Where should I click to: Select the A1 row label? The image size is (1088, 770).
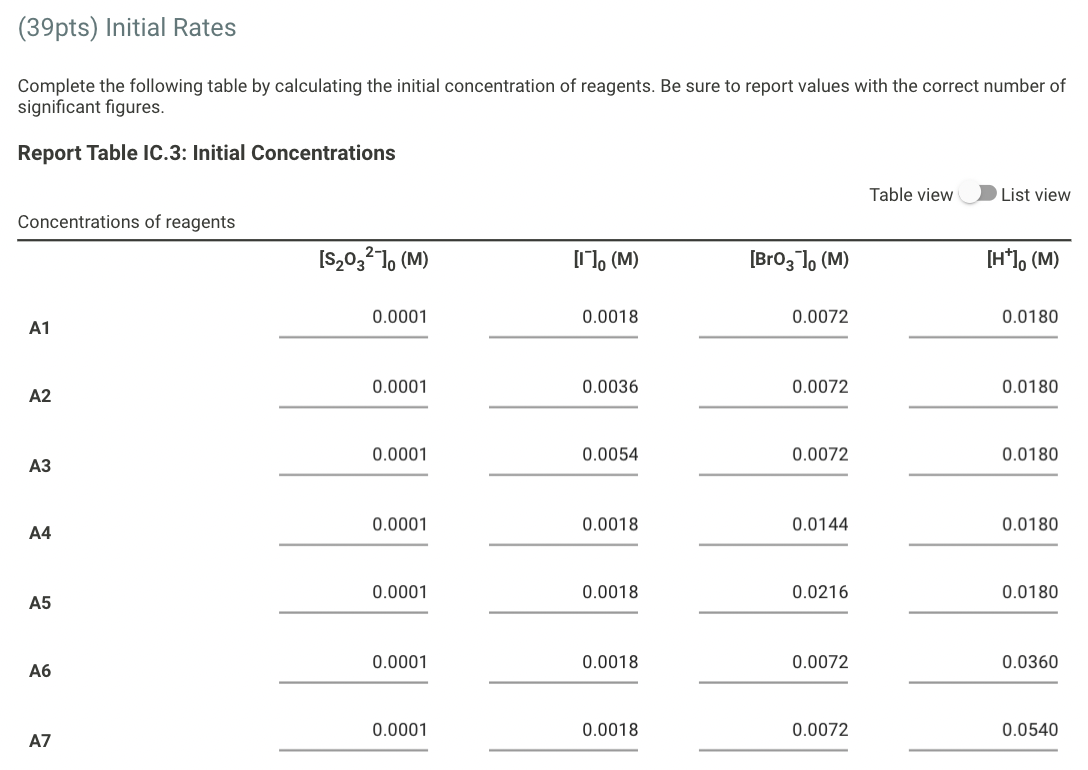point(40,328)
